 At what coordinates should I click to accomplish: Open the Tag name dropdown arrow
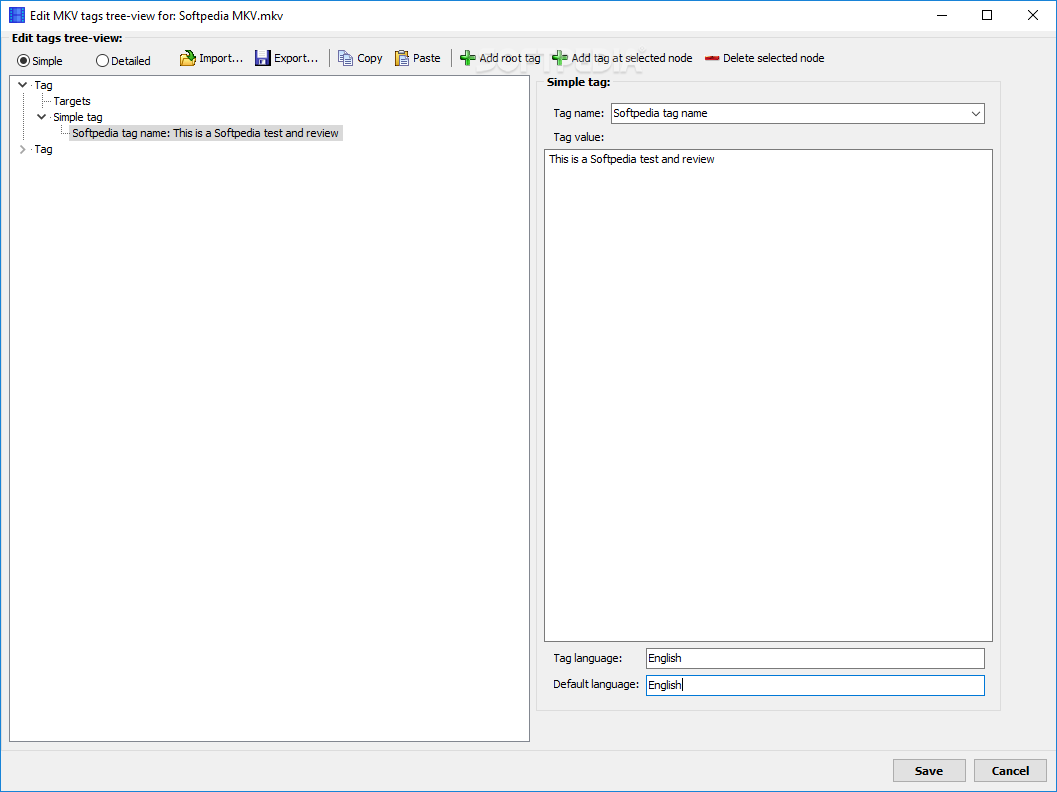975,113
